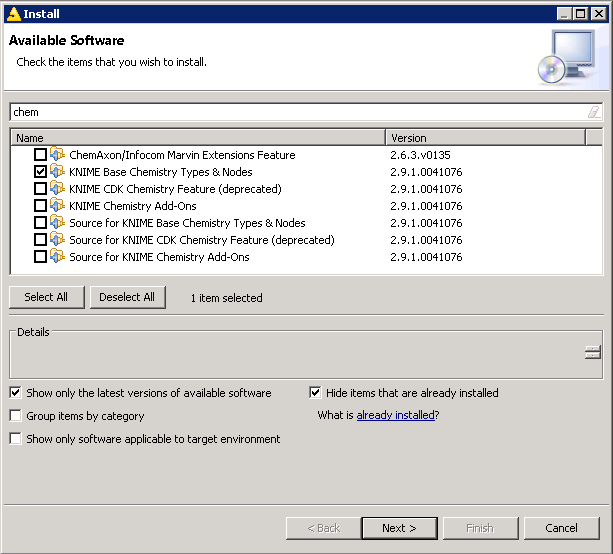Enable Show only software applicable to target environment

pos(16,439)
